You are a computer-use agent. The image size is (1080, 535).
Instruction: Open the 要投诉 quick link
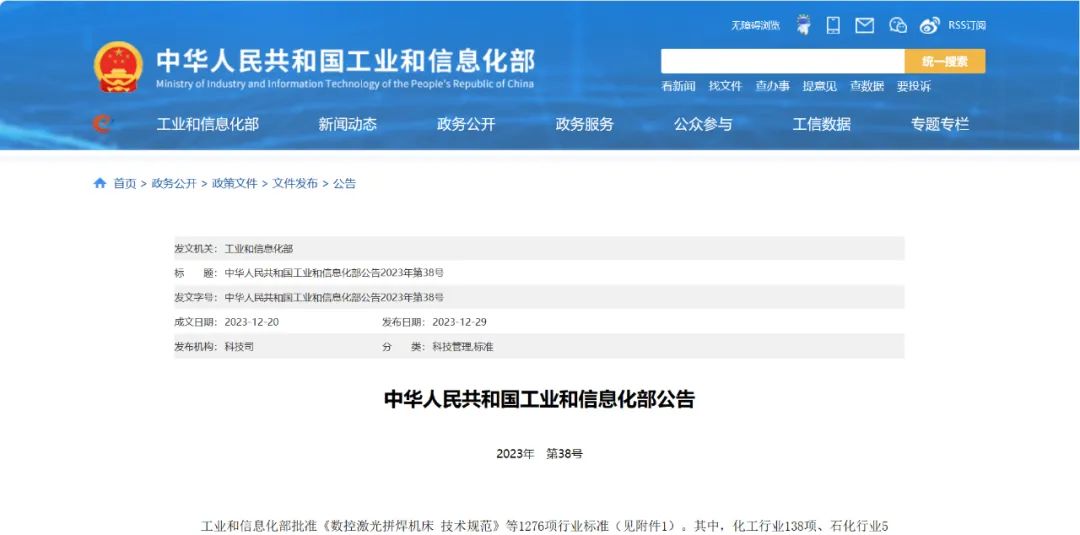click(913, 86)
